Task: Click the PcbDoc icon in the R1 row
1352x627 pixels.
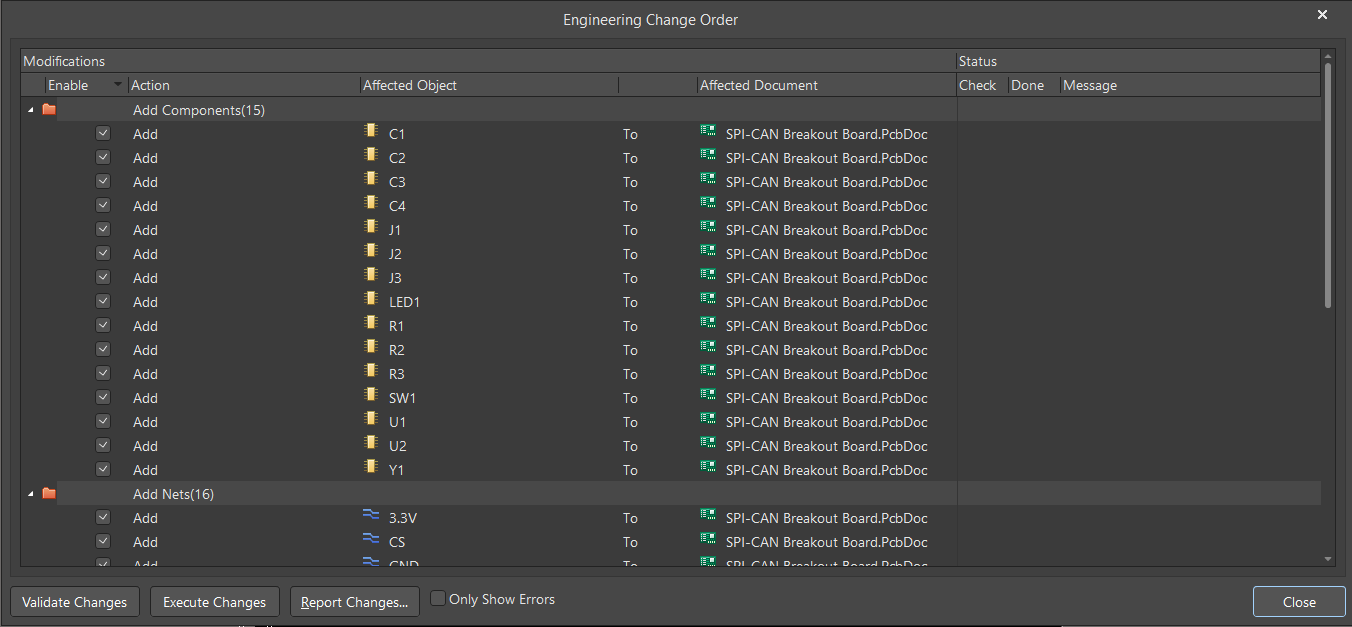Action: 709,324
